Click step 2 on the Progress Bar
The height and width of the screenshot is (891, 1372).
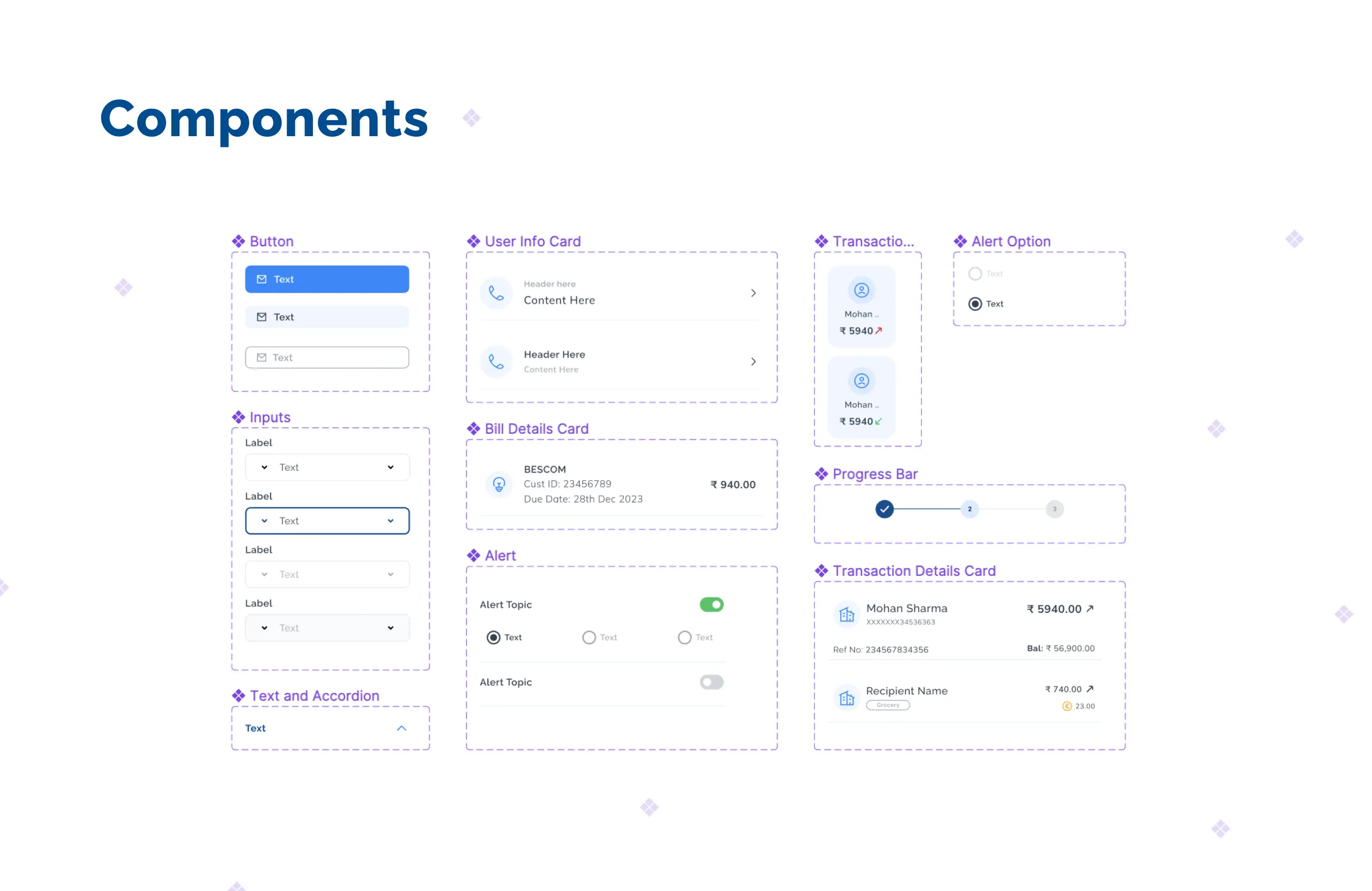coord(970,509)
